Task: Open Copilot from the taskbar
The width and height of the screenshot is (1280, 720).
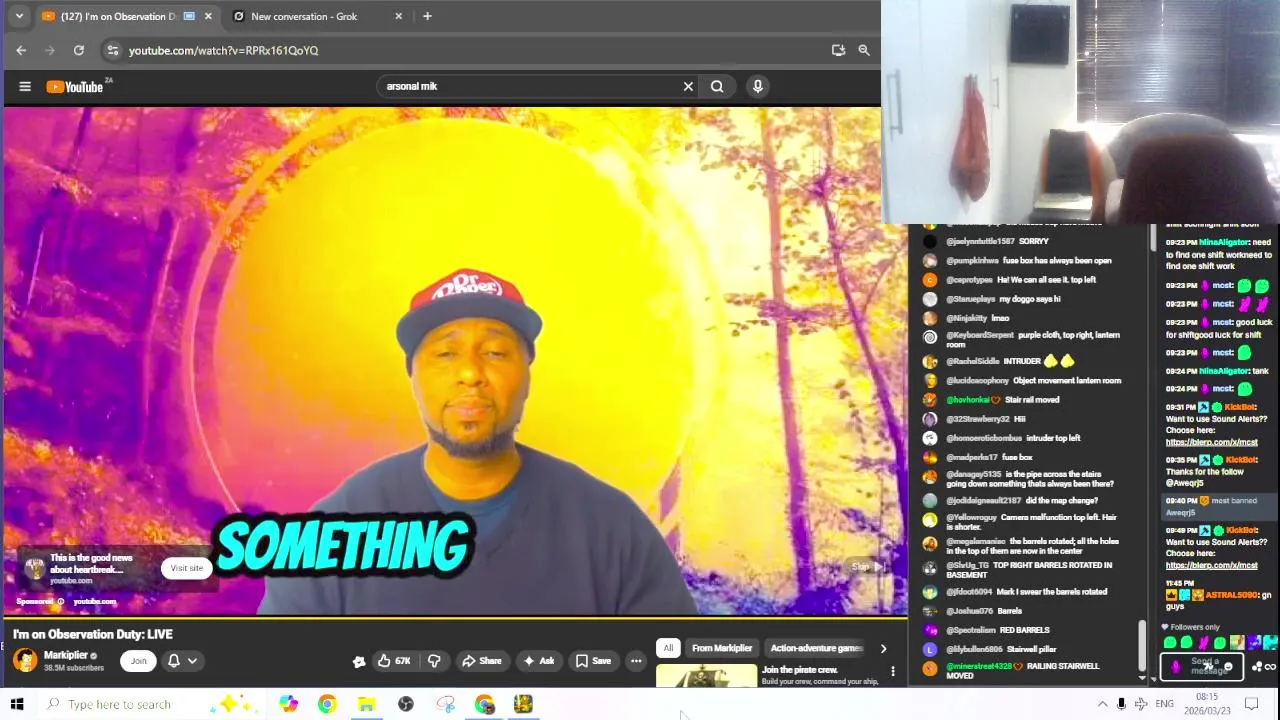Action: click(288, 704)
